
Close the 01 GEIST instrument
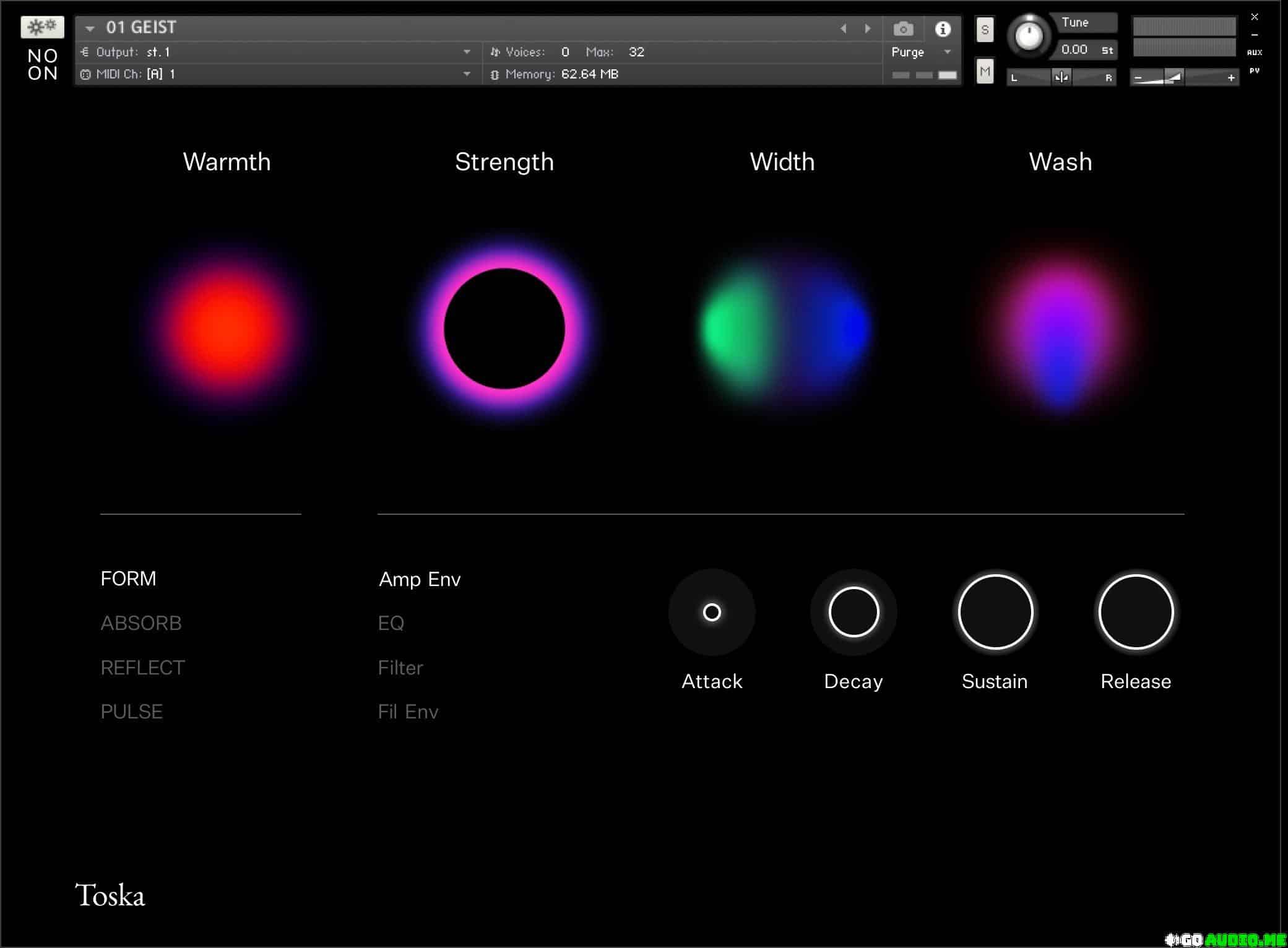(x=1255, y=17)
